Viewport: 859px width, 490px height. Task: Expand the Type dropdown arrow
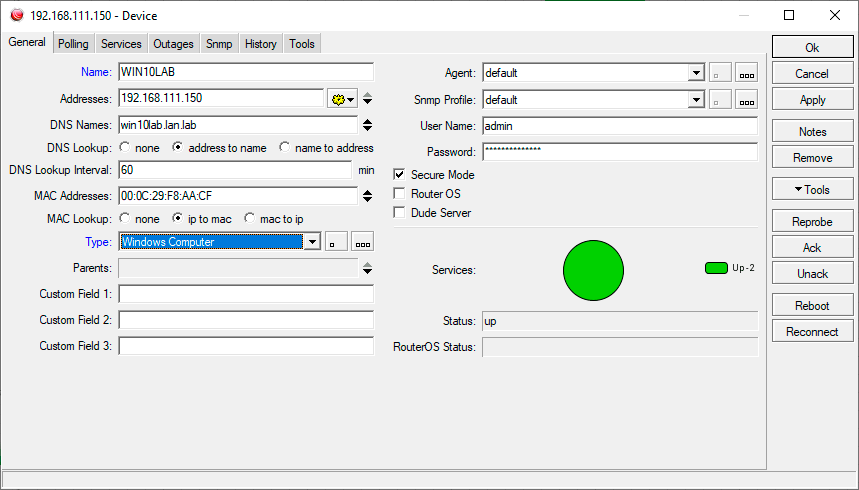(x=312, y=242)
